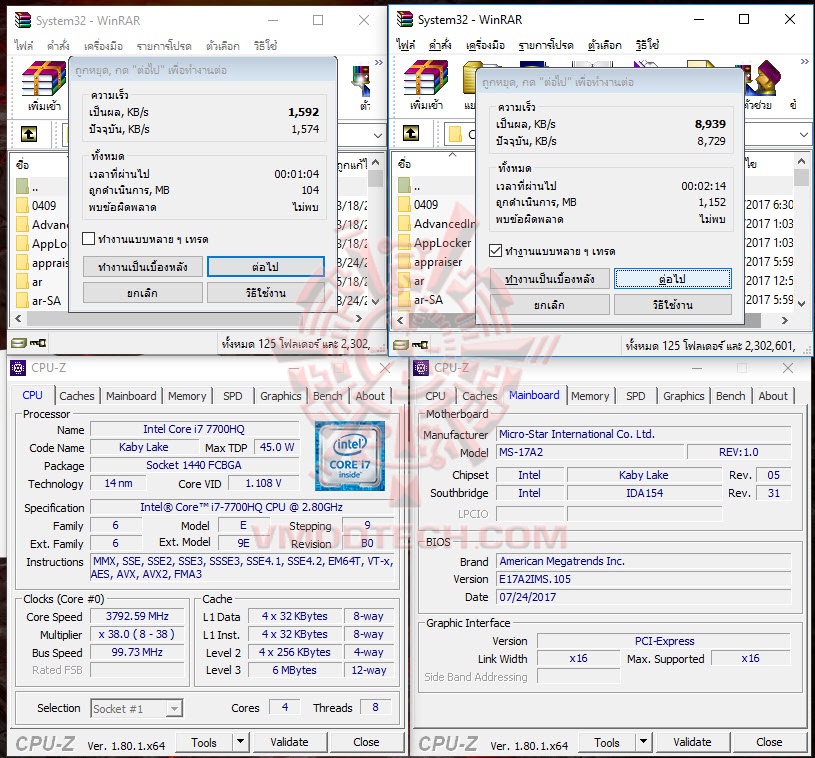Viewport: 815px width, 758px height.
Task: Click the left CPU-Z title bar chip icon
Action: [x=18, y=368]
